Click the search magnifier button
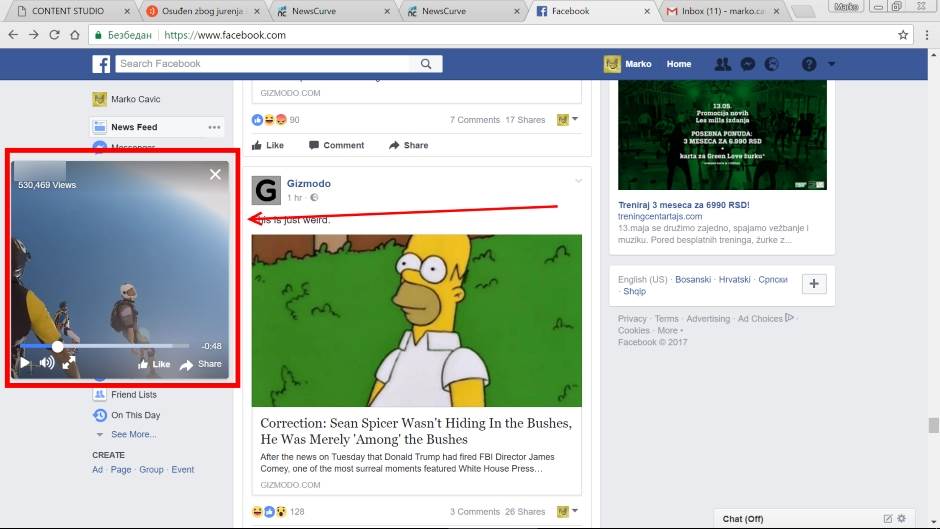 (425, 64)
